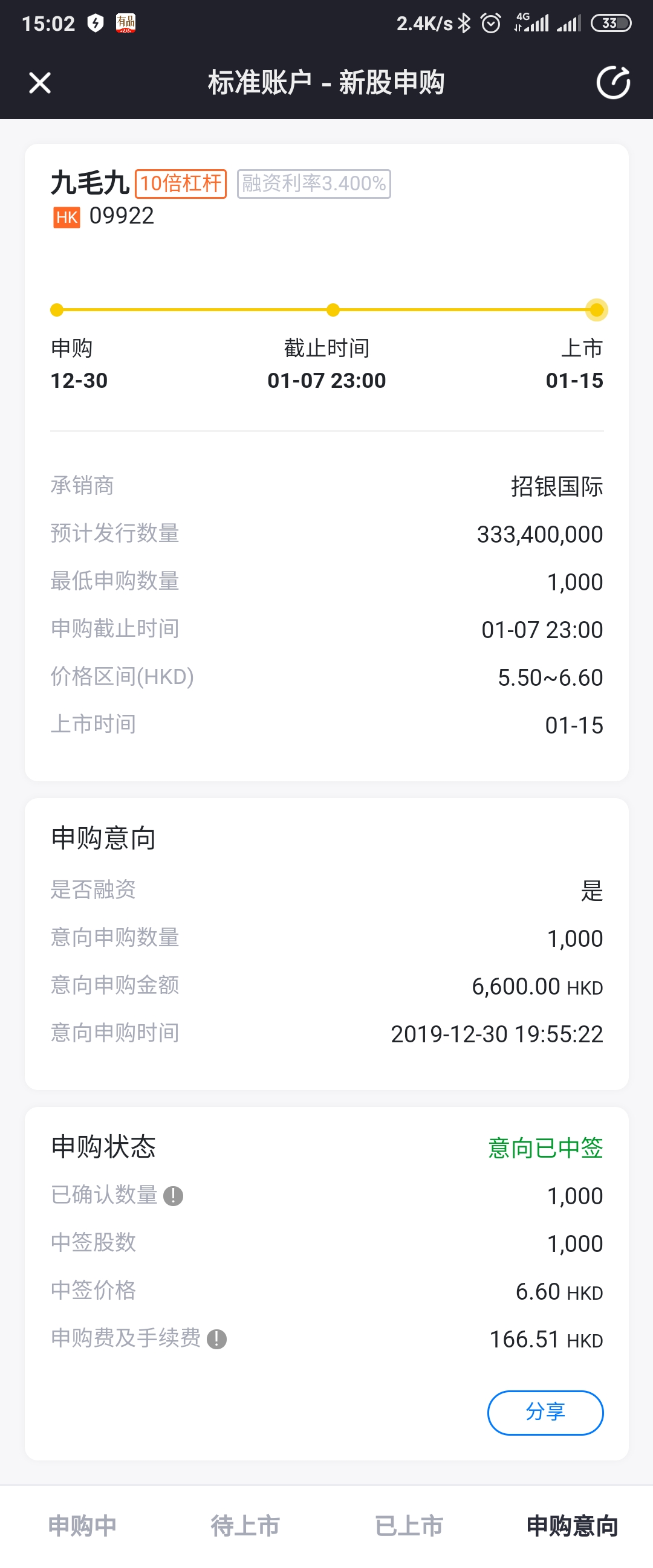Open the 已上市 tab
Image resolution: width=653 pixels, height=1568 pixels.
pyautogui.click(x=409, y=1526)
